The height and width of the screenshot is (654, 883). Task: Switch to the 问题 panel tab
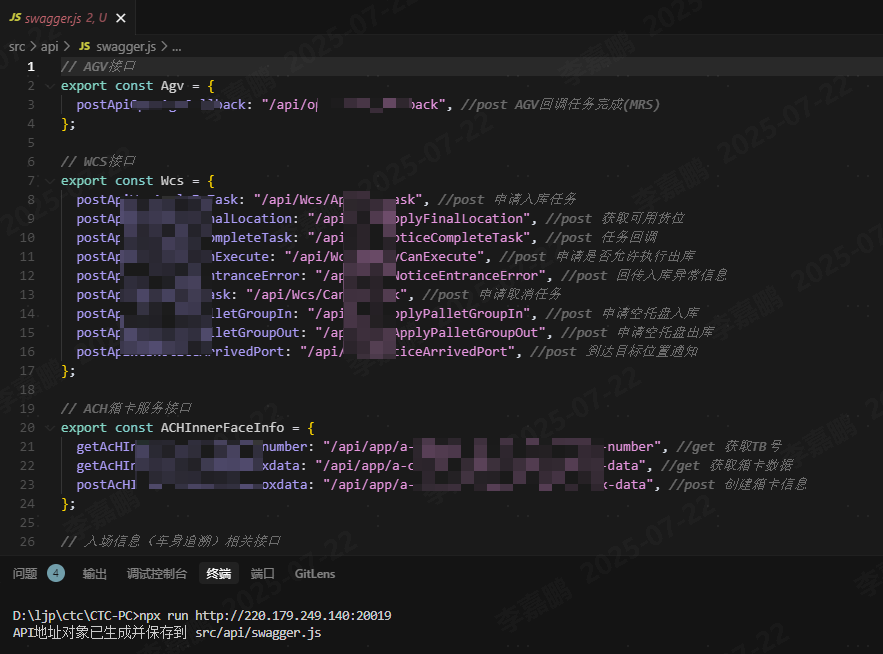point(25,573)
